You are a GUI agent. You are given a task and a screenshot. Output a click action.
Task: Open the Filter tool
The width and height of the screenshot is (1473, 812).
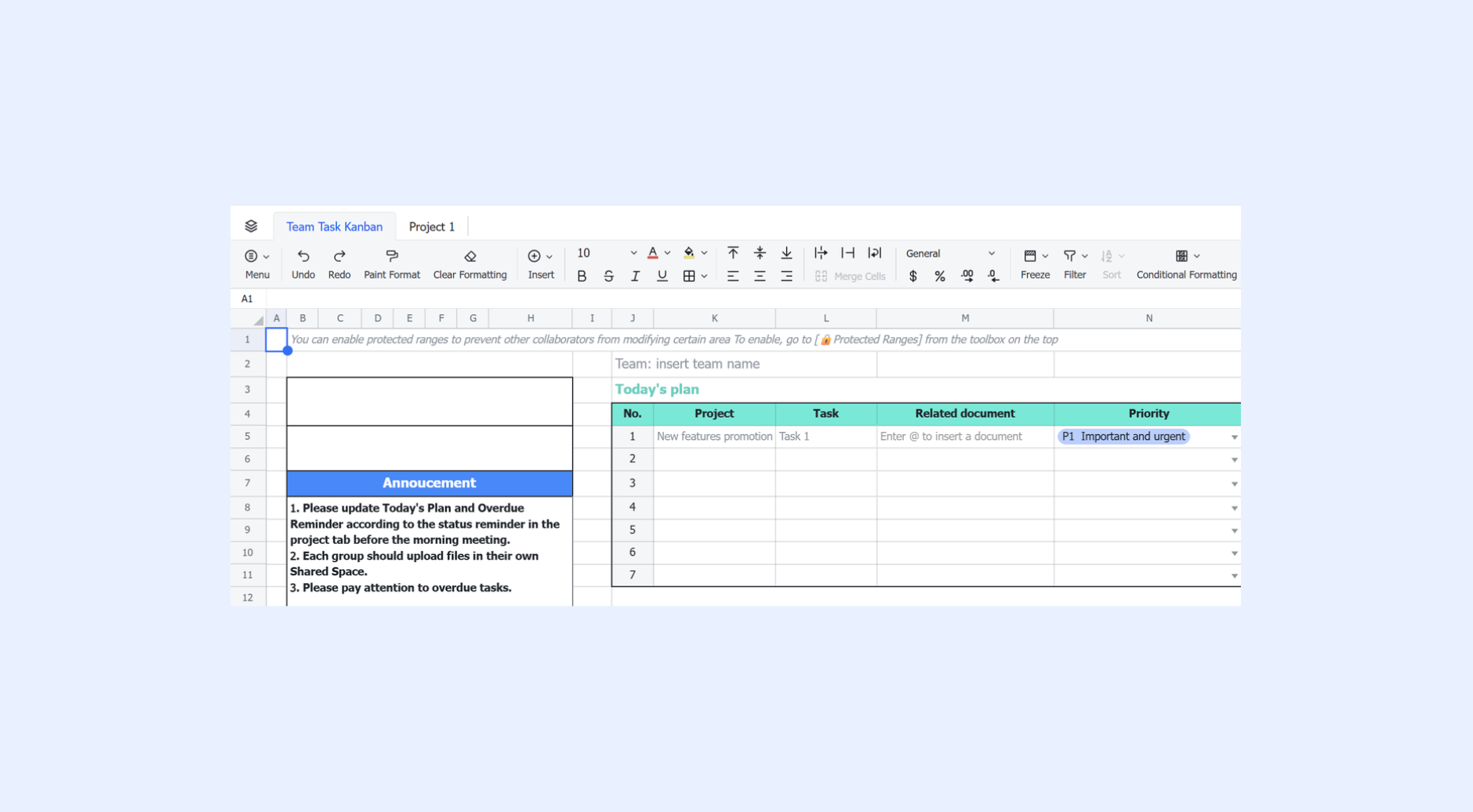pos(1070,256)
